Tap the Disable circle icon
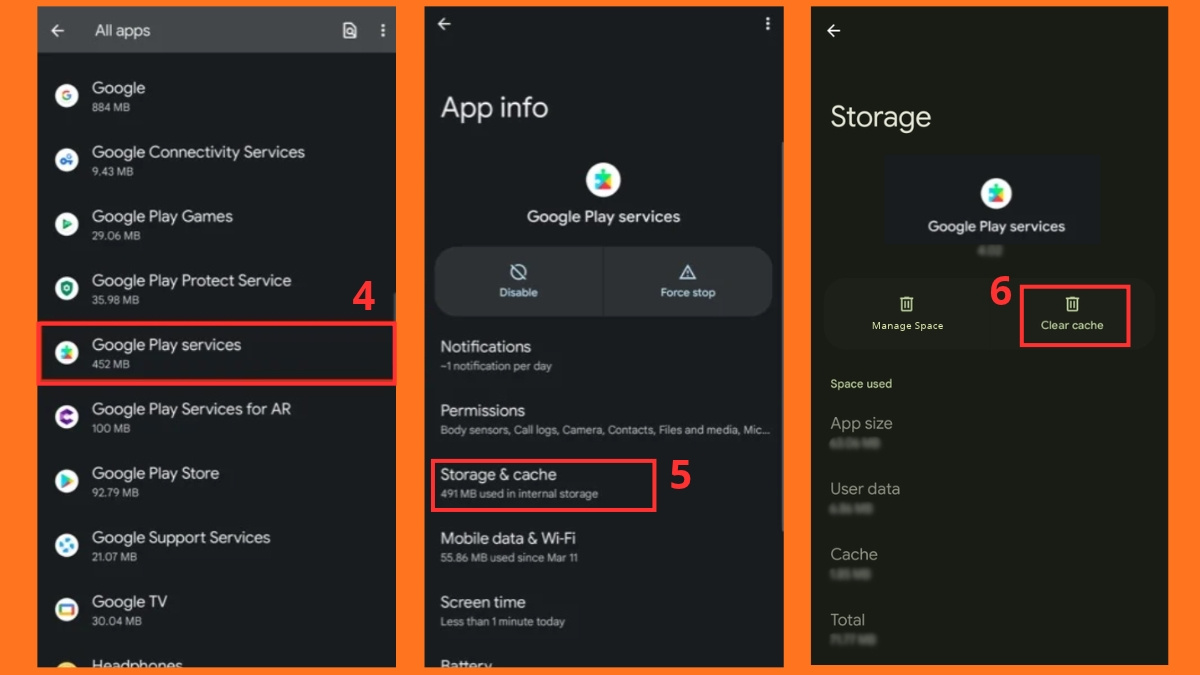Viewport: 1200px width, 675px height. point(518,272)
